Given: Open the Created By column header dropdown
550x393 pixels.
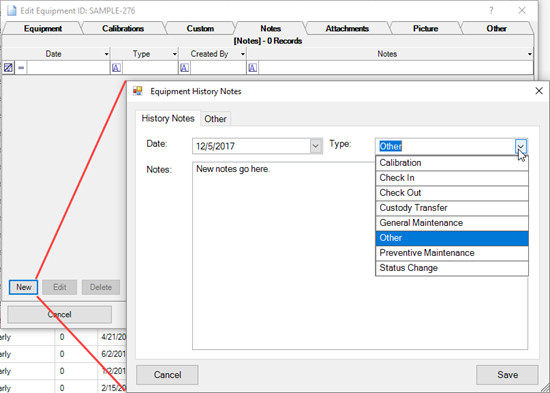Looking at the screenshot, I should coord(242,54).
